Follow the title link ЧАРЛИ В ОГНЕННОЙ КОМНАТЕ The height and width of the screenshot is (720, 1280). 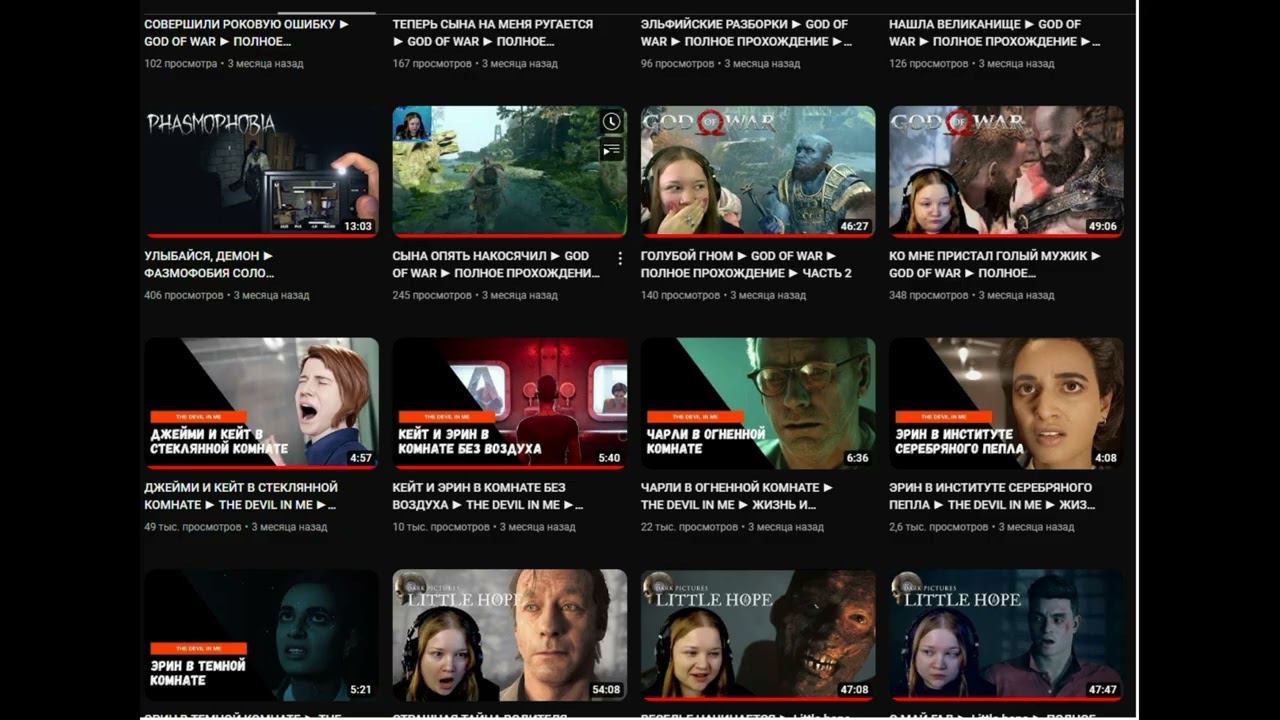click(737, 496)
